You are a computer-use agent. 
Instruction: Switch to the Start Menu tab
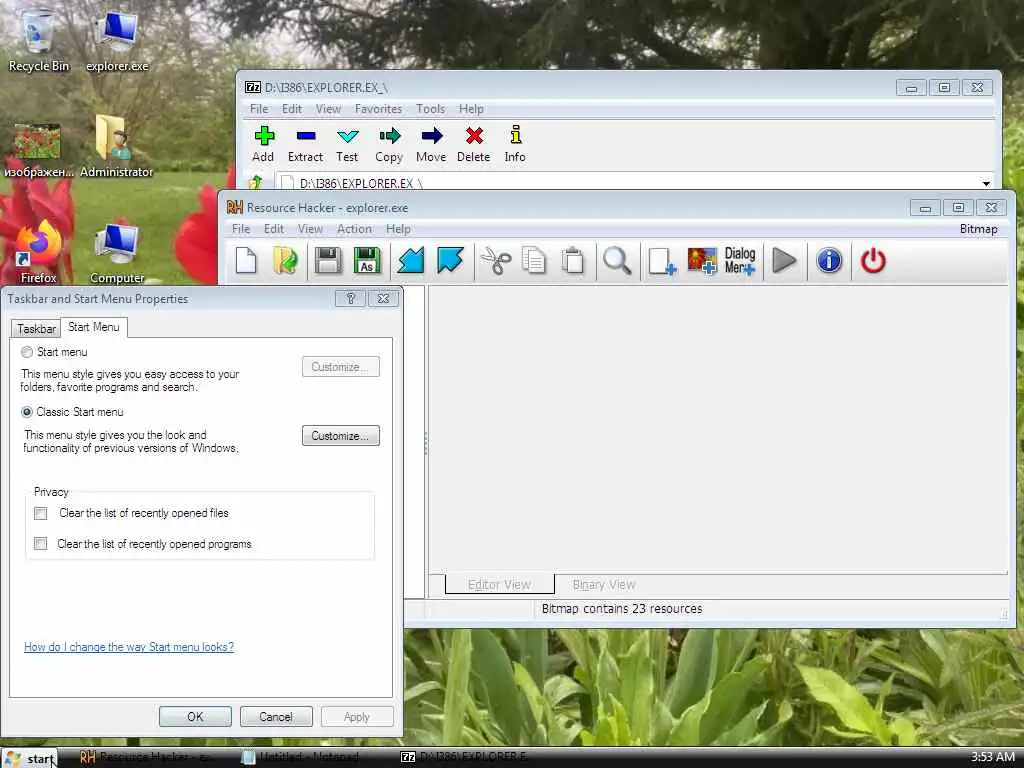coord(93,327)
